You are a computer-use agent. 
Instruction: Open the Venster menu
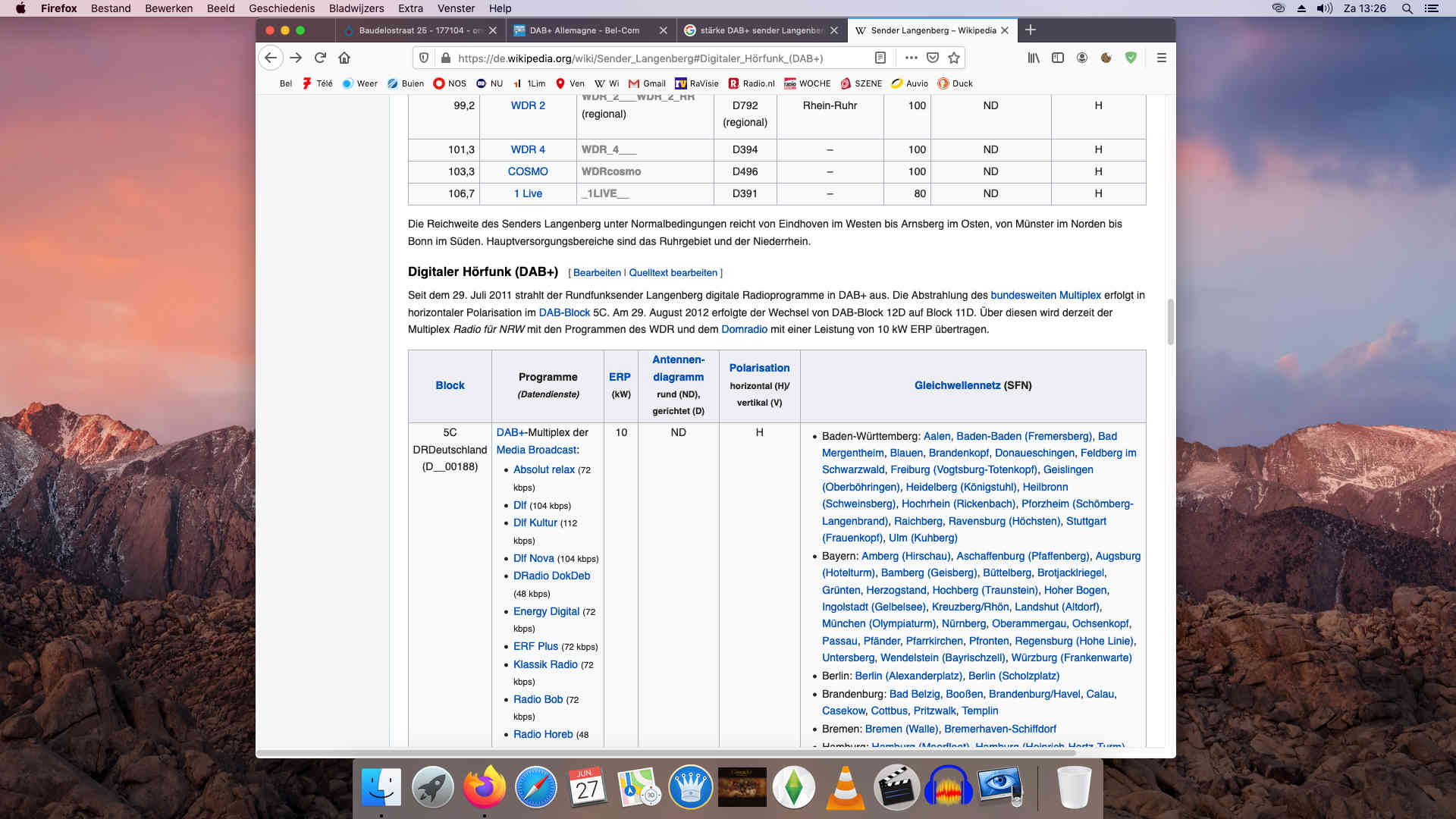click(x=456, y=8)
